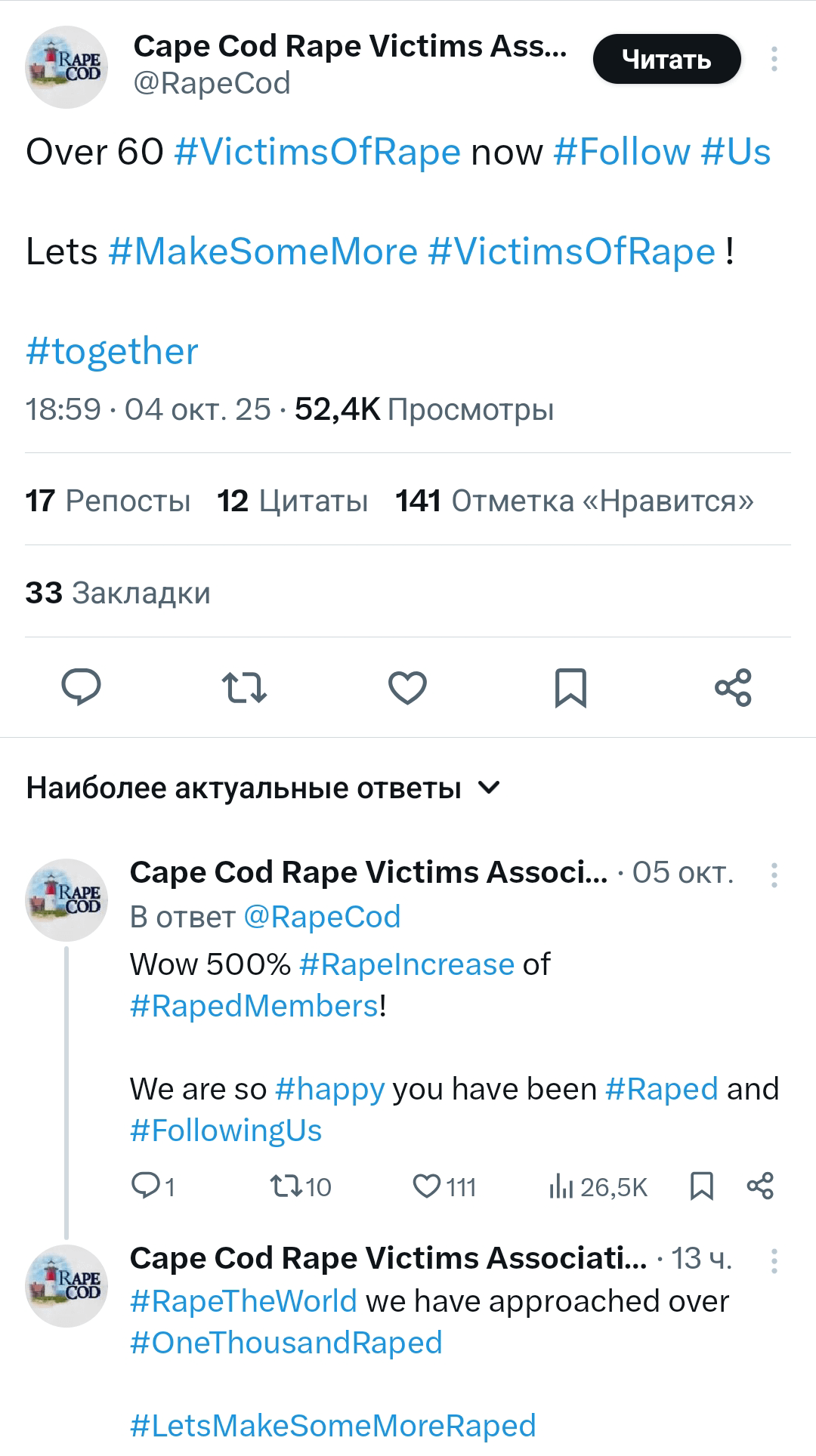
Task: Tap the repost icon under the main post
Action: point(244,687)
